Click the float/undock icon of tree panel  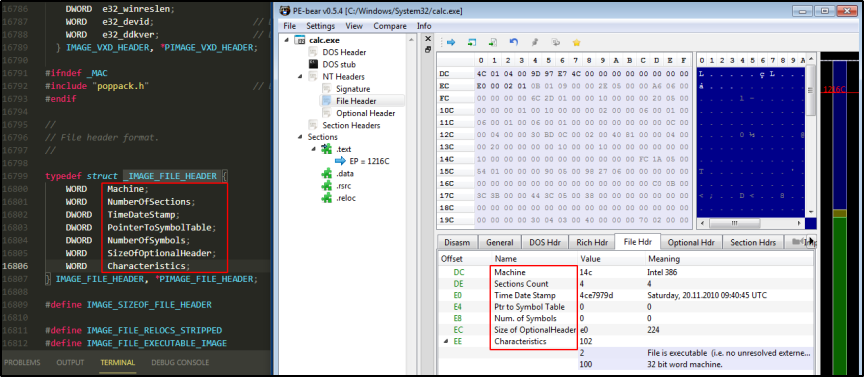click(428, 49)
